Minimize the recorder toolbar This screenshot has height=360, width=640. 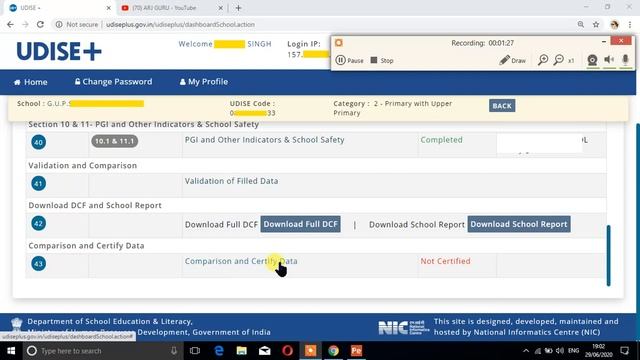(x=604, y=41)
